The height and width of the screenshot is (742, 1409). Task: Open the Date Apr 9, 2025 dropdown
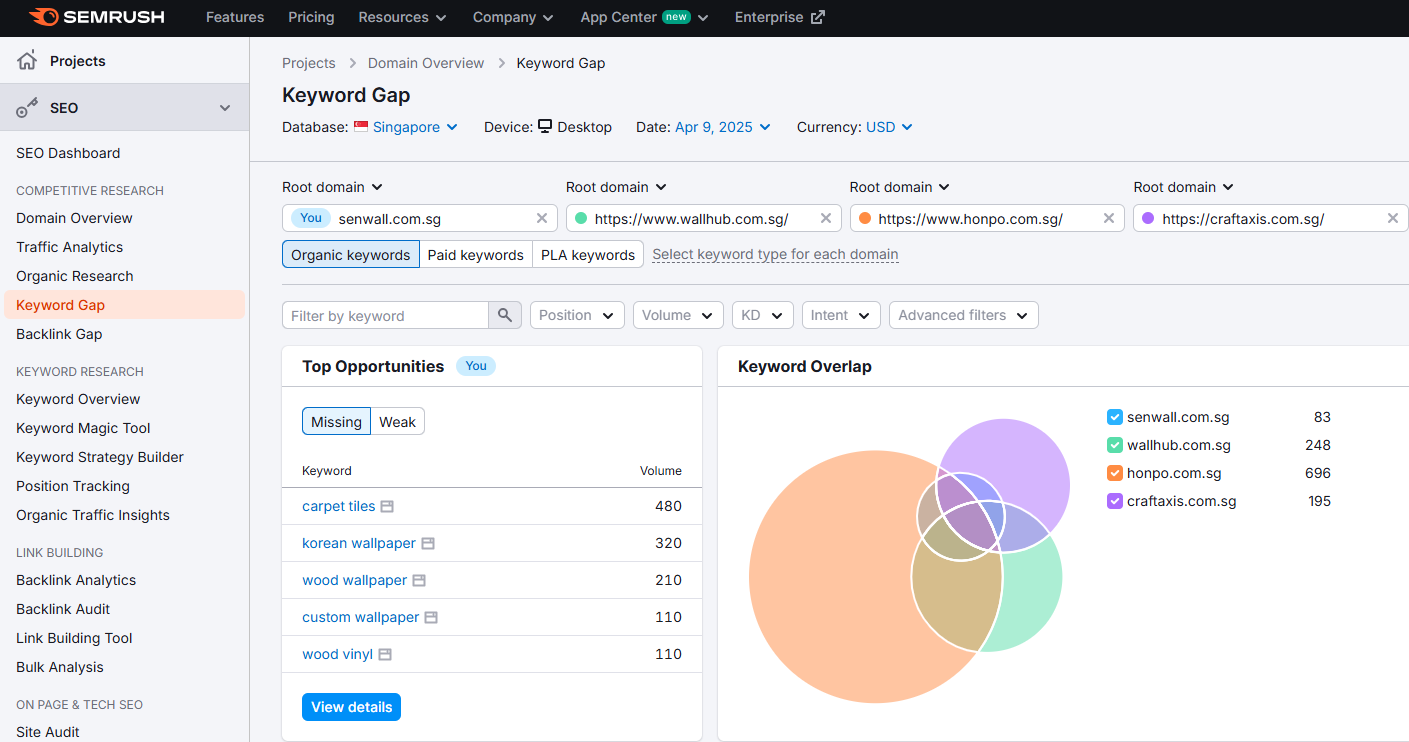pyautogui.click(x=723, y=127)
